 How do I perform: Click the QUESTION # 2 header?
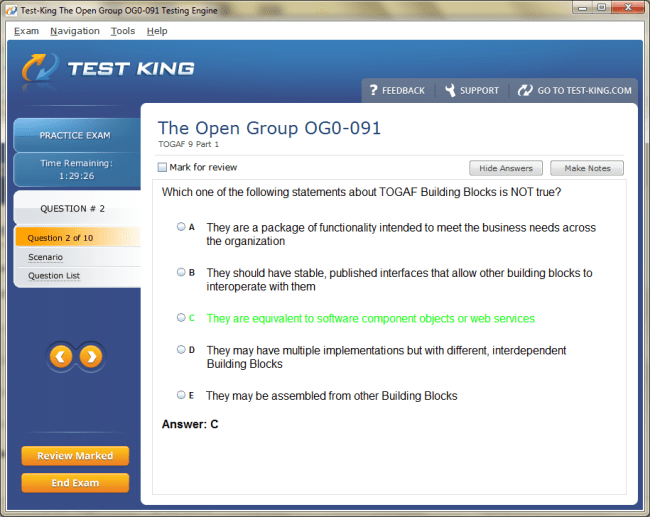coord(77,208)
